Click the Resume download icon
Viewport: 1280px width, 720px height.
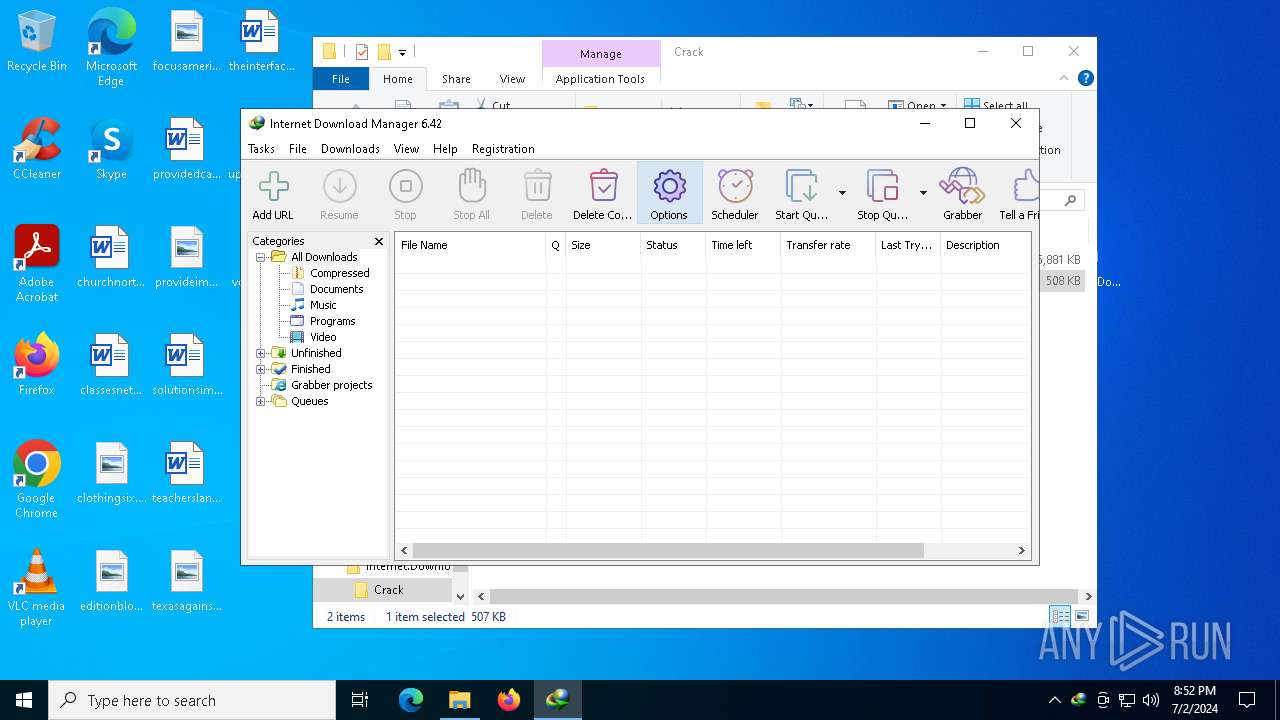pyautogui.click(x=339, y=194)
